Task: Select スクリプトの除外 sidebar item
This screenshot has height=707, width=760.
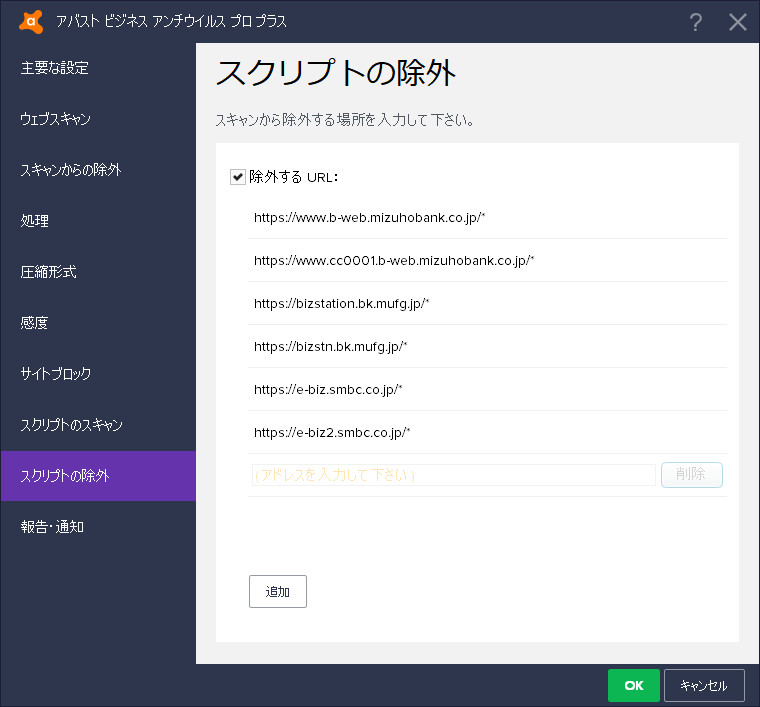Action: (x=98, y=476)
